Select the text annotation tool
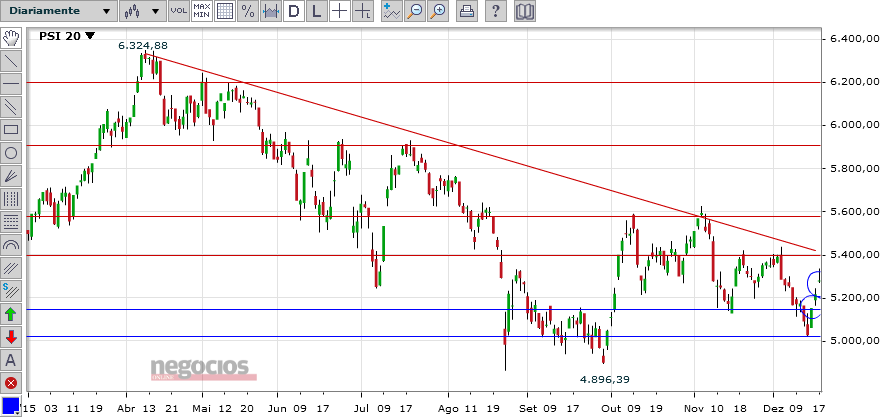This screenshot has height=420, width=887. tap(11, 359)
